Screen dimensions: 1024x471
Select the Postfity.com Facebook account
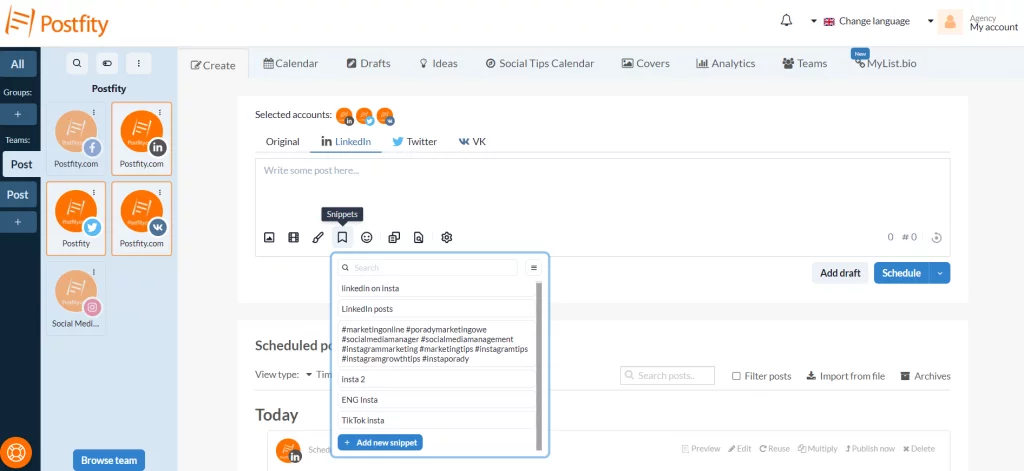[x=76, y=138]
